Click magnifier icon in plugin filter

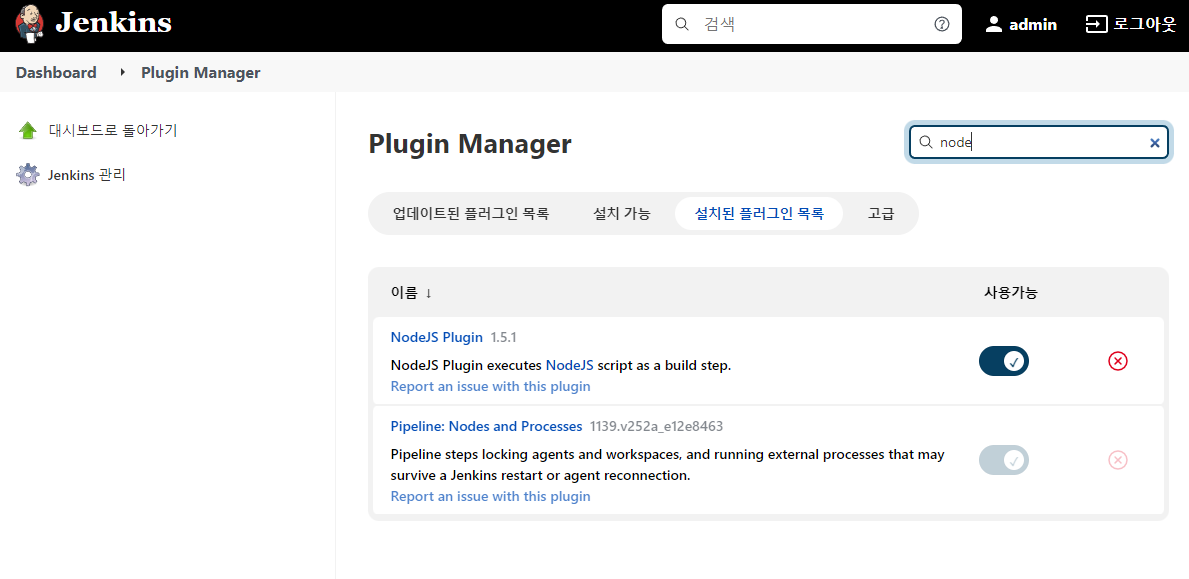coord(925,142)
